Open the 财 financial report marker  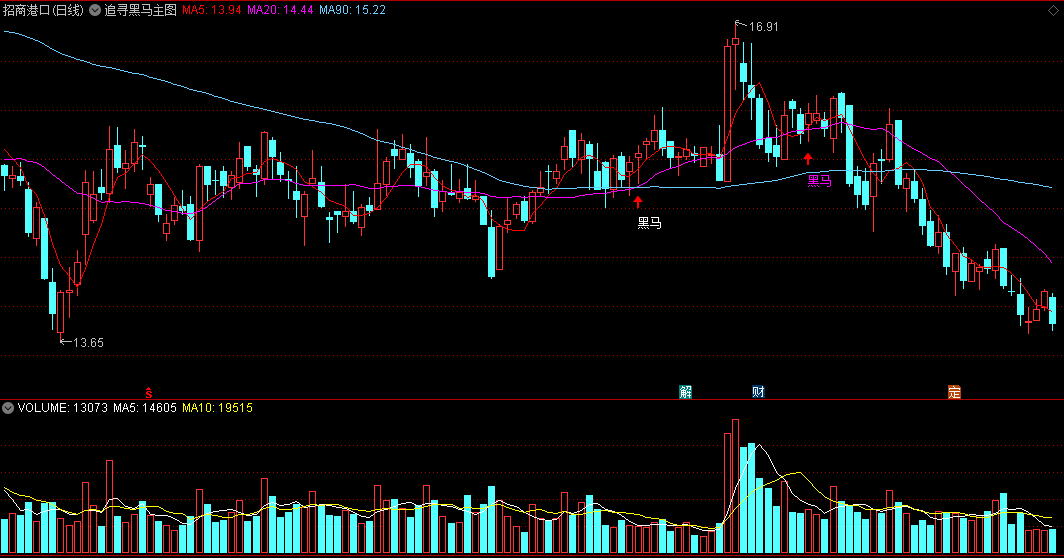(x=758, y=392)
